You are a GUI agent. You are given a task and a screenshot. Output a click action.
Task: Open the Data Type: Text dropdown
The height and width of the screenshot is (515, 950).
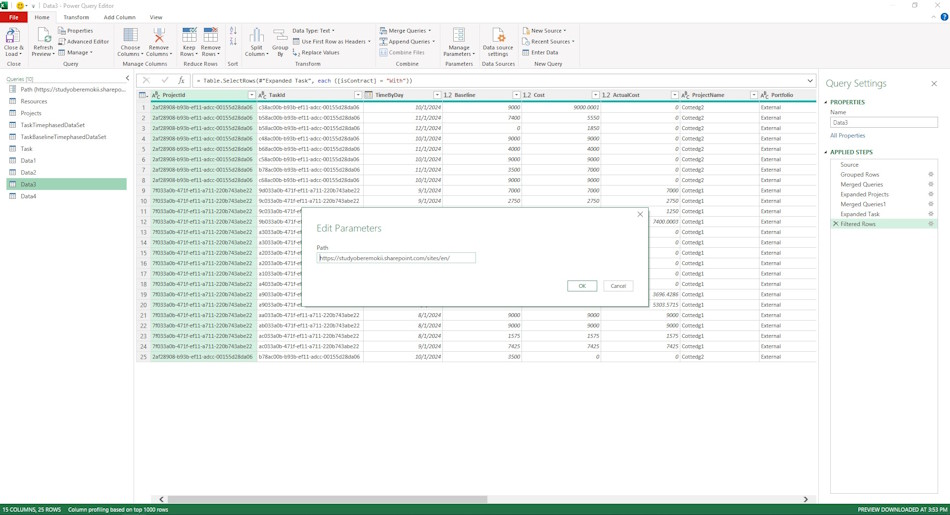point(314,31)
